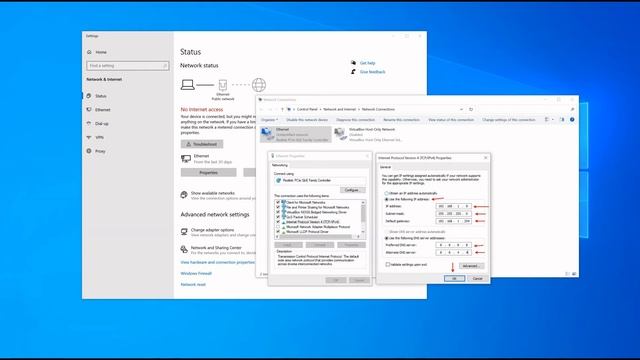This screenshot has width=640, height=360.
Task: Open the change view dropdown arrow
Action: (x=553, y=120)
